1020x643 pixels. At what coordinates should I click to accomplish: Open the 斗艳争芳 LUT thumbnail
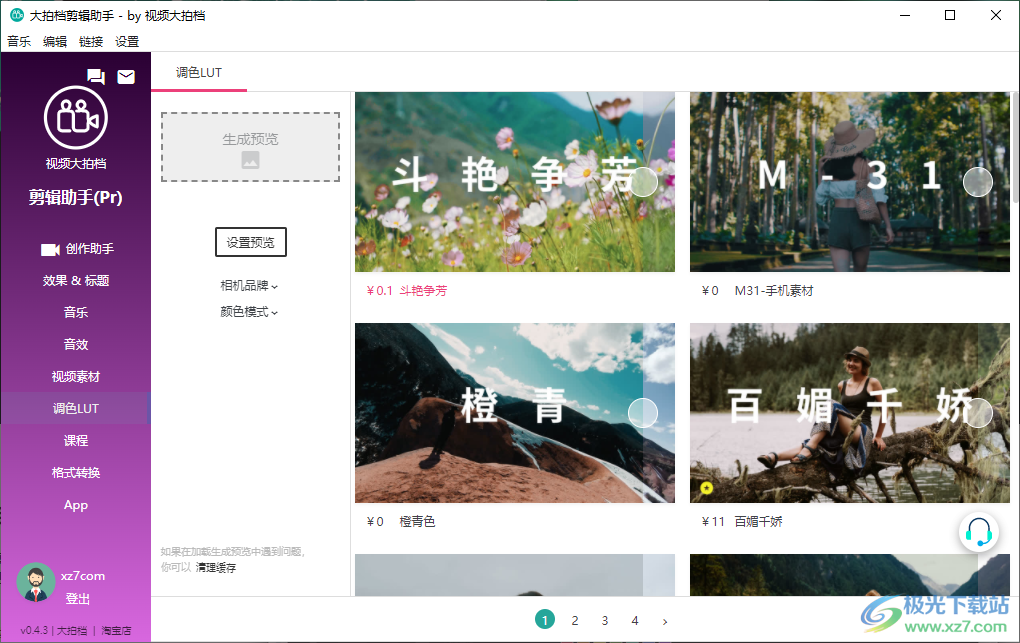click(x=515, y=182)
